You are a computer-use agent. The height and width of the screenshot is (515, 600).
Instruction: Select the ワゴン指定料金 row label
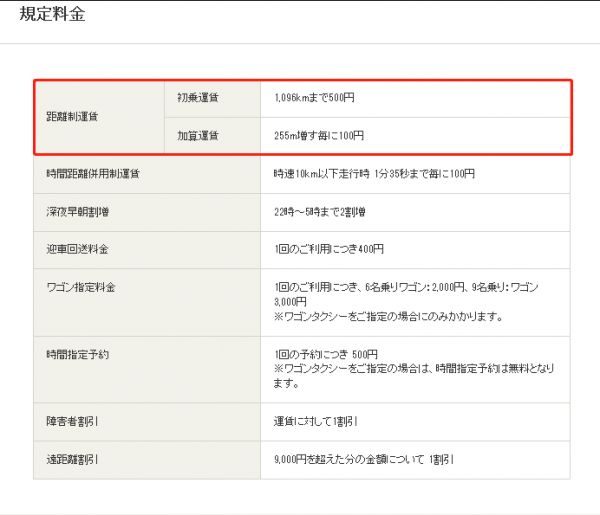[82, 288]
